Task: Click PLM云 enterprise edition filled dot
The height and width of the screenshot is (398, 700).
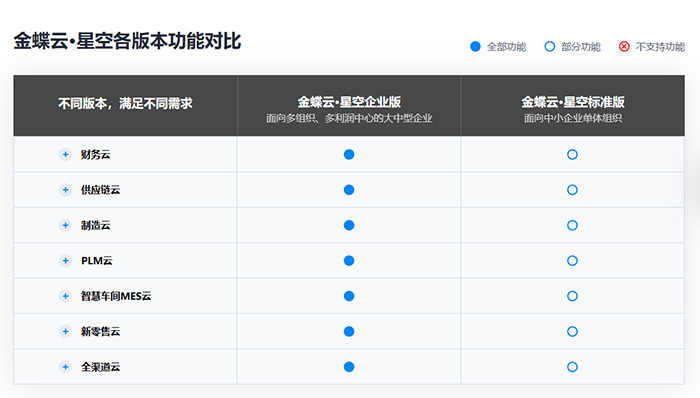Action: tap(349, 261)
